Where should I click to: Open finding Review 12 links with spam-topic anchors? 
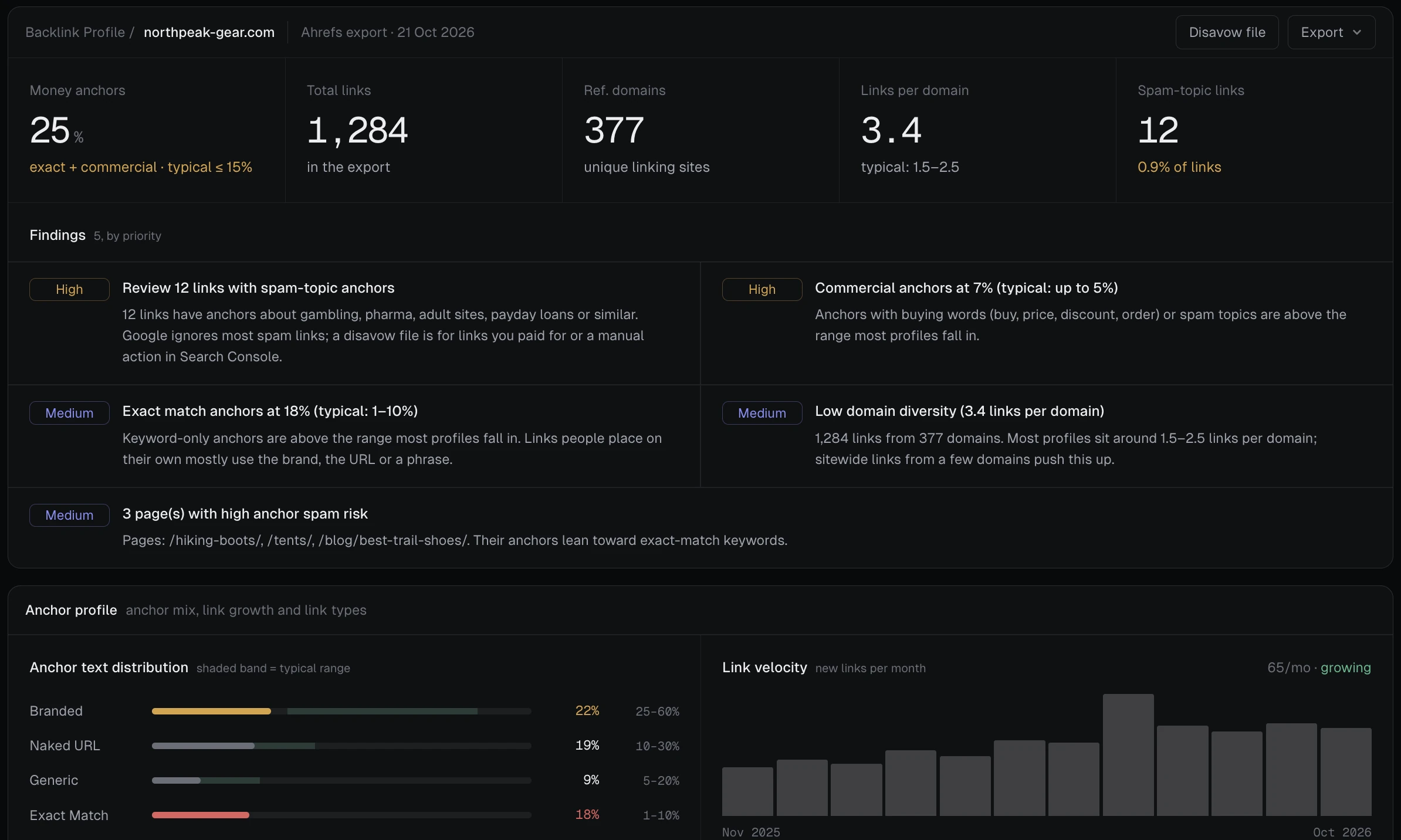tap(258, 288)
